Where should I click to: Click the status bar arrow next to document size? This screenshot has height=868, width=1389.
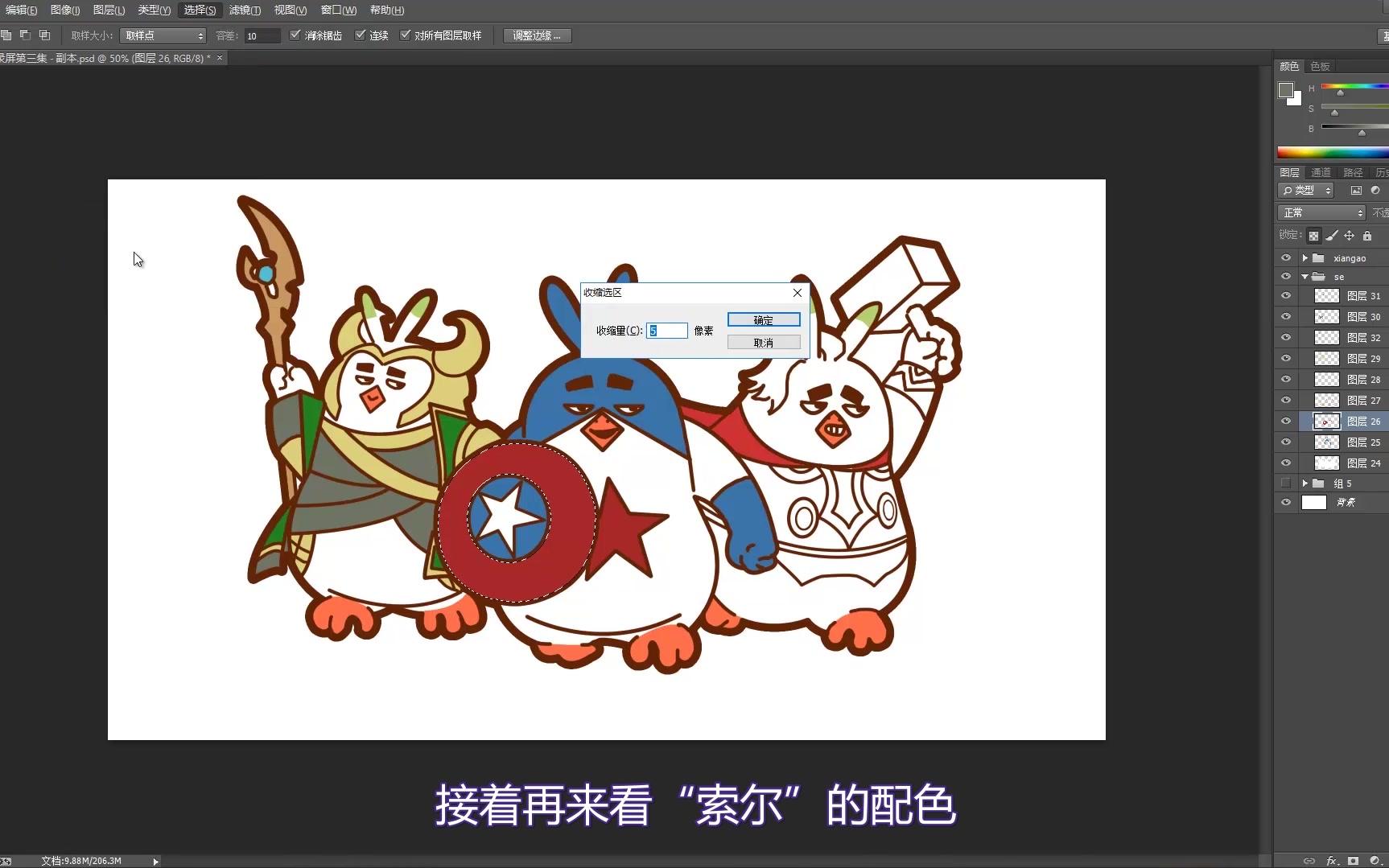[155, 862]
